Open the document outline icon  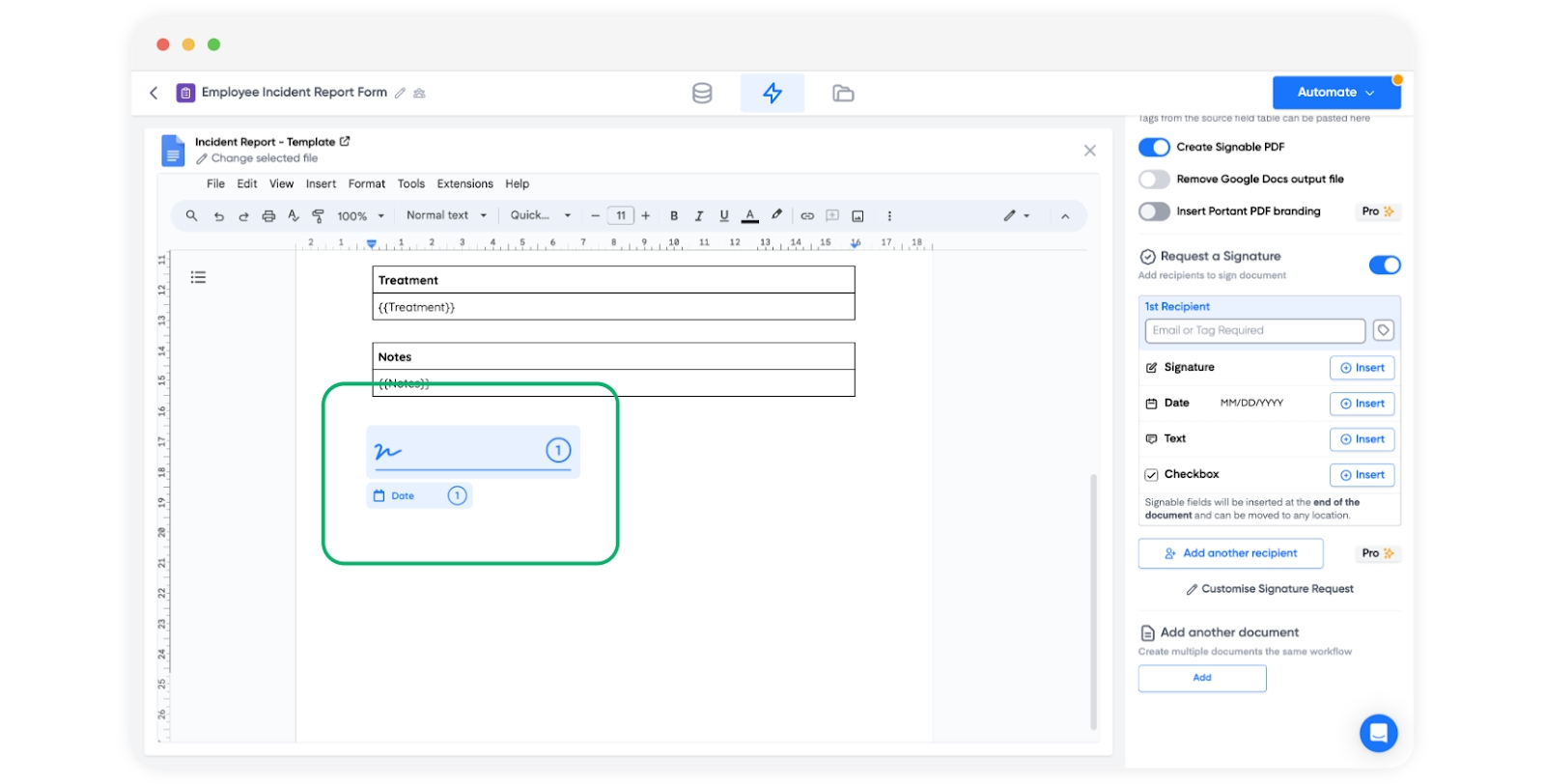(198, 277)
